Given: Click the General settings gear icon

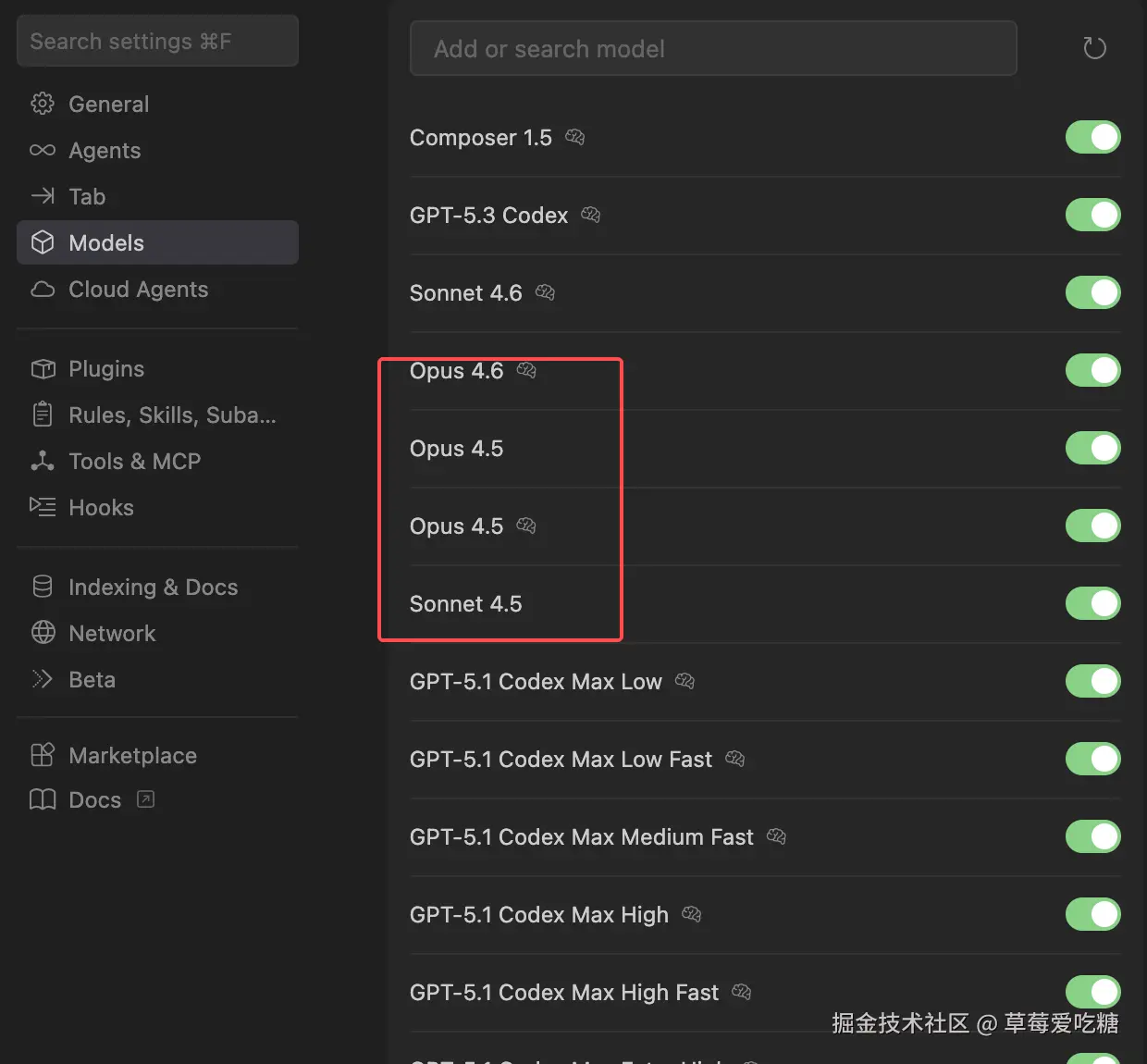Looking at the screenshot, I should [43, 104].
